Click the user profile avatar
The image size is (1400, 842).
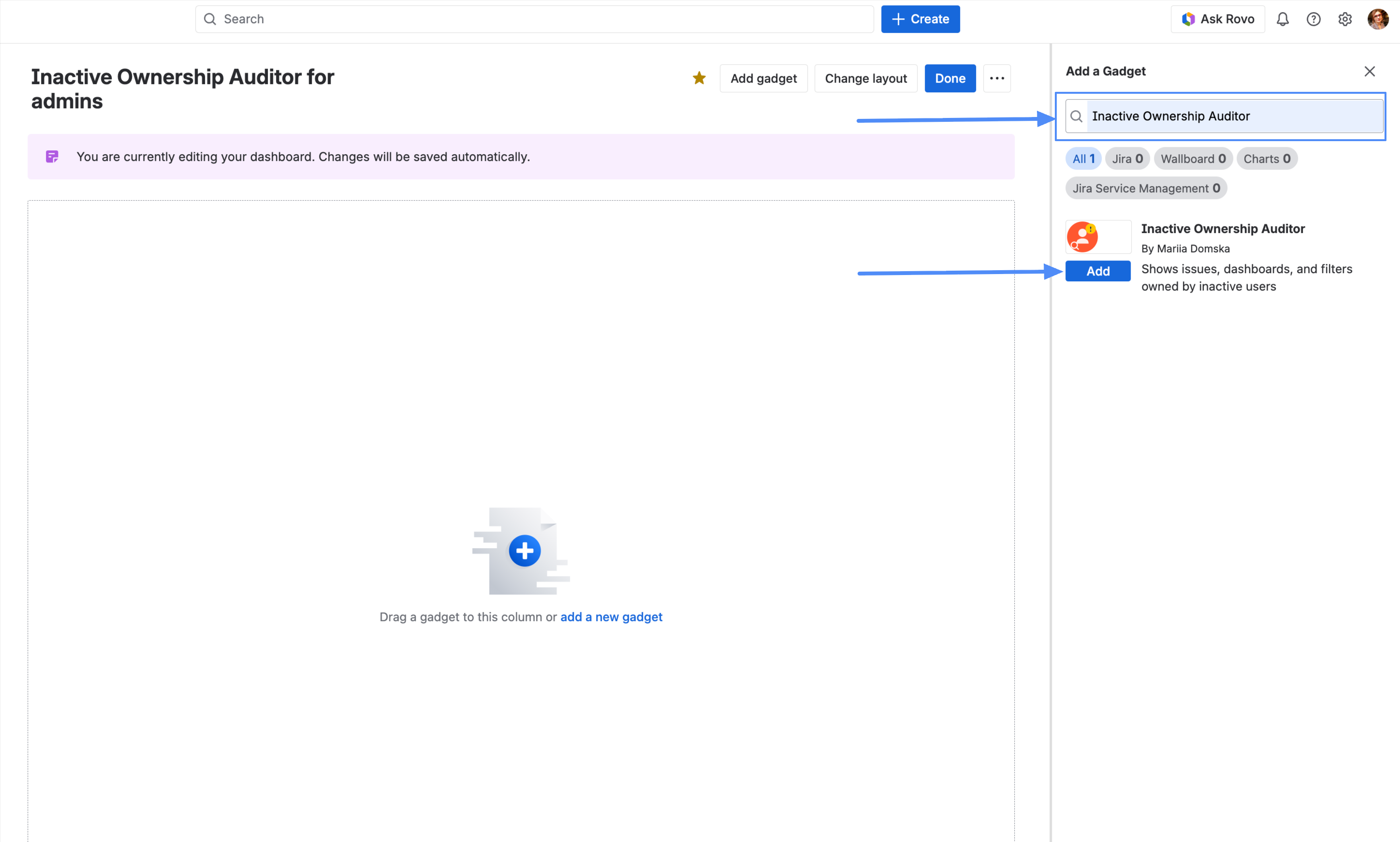tap(1377, 19)
